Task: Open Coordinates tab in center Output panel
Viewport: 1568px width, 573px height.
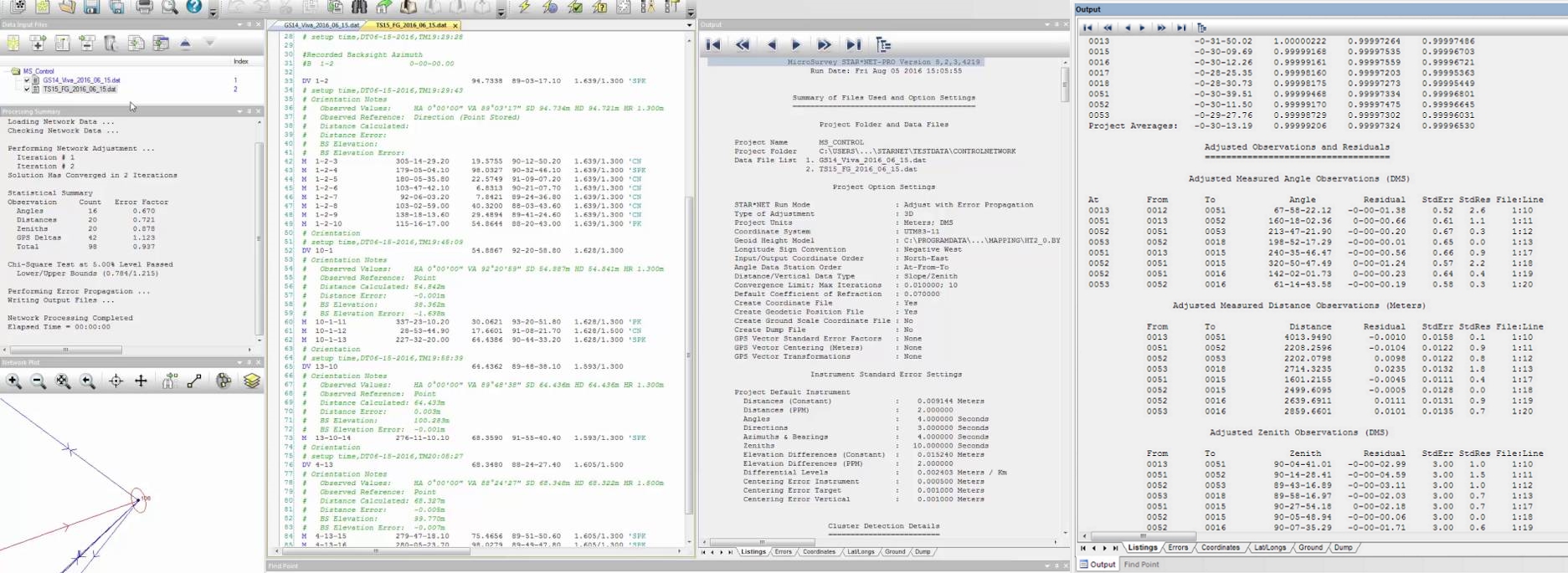Action: click(x=819, y=551)
